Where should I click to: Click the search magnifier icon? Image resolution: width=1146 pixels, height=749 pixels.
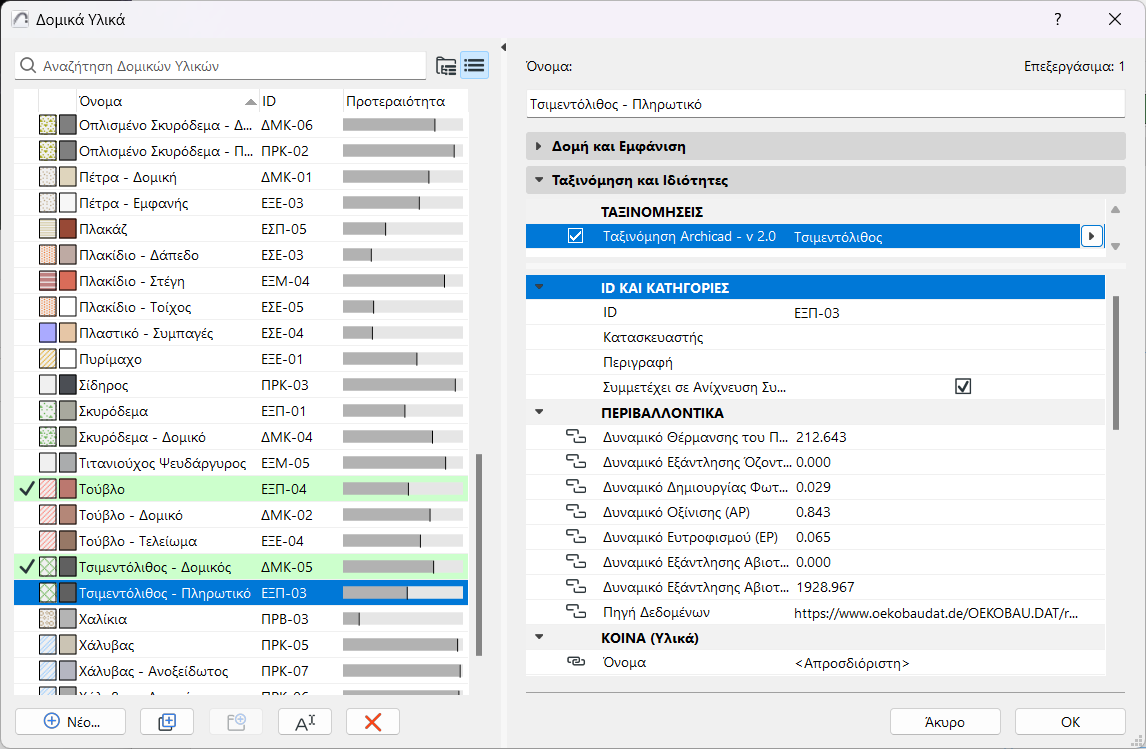coord(28,66)
